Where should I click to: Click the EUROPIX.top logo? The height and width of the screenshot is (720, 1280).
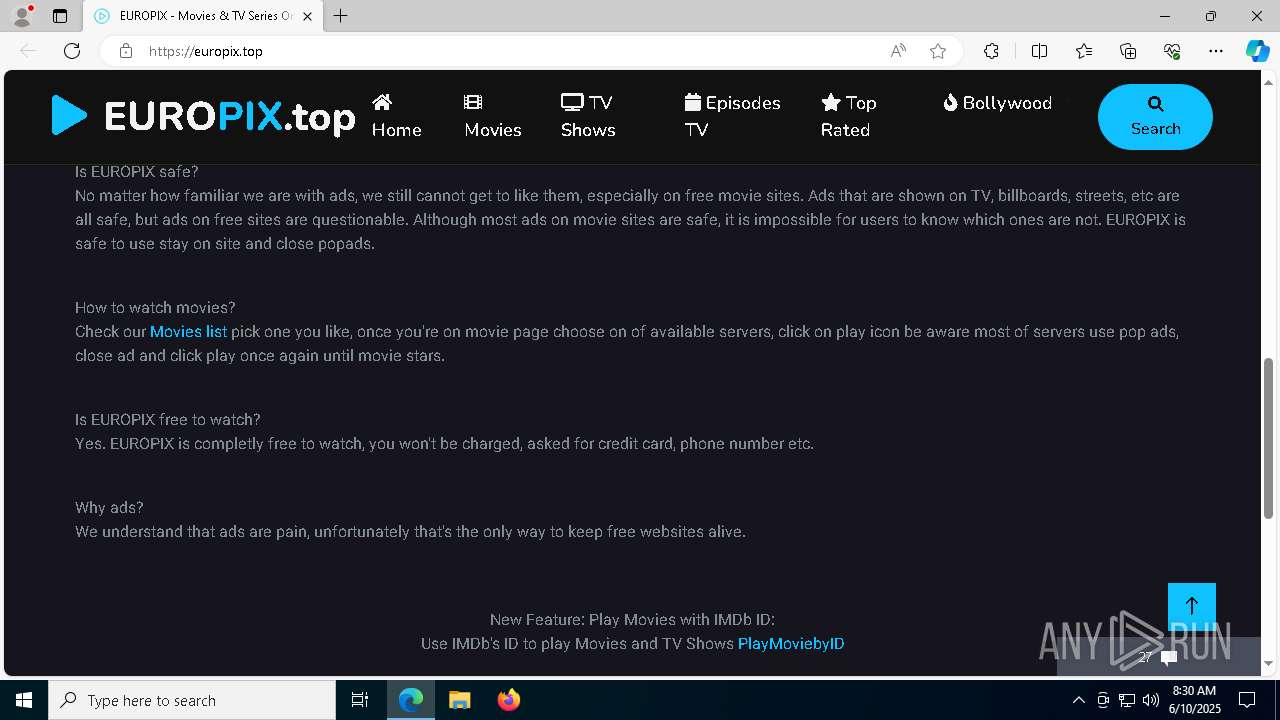(203, 116)
